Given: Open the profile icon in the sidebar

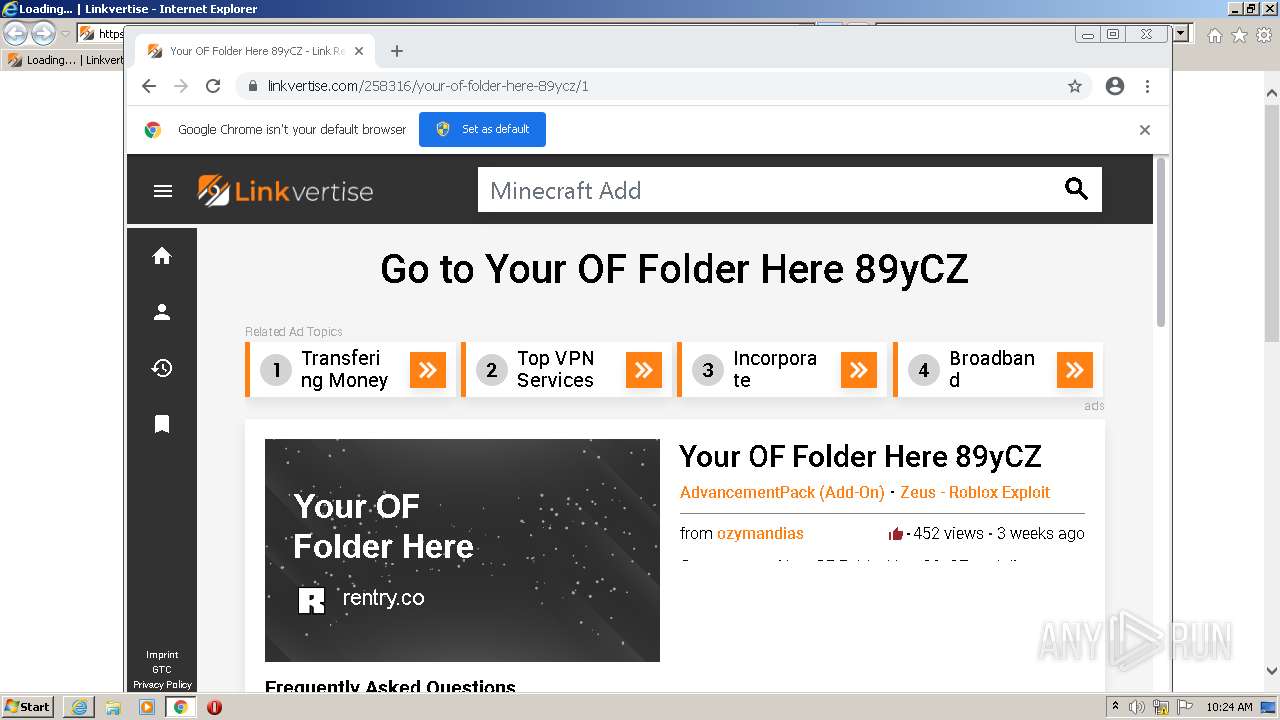Looking at the screenshot, I should (162, 312).
